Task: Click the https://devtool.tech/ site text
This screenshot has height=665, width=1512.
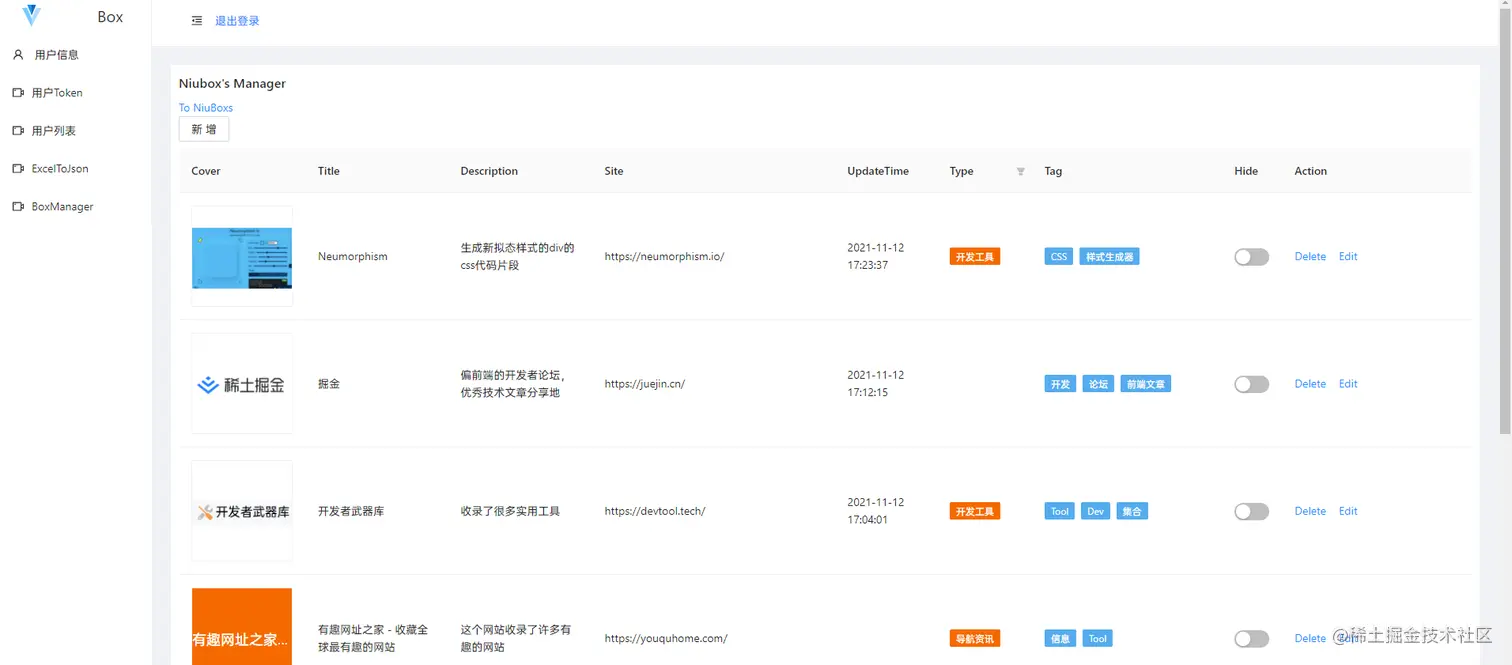Action: (x=654, y=511)
